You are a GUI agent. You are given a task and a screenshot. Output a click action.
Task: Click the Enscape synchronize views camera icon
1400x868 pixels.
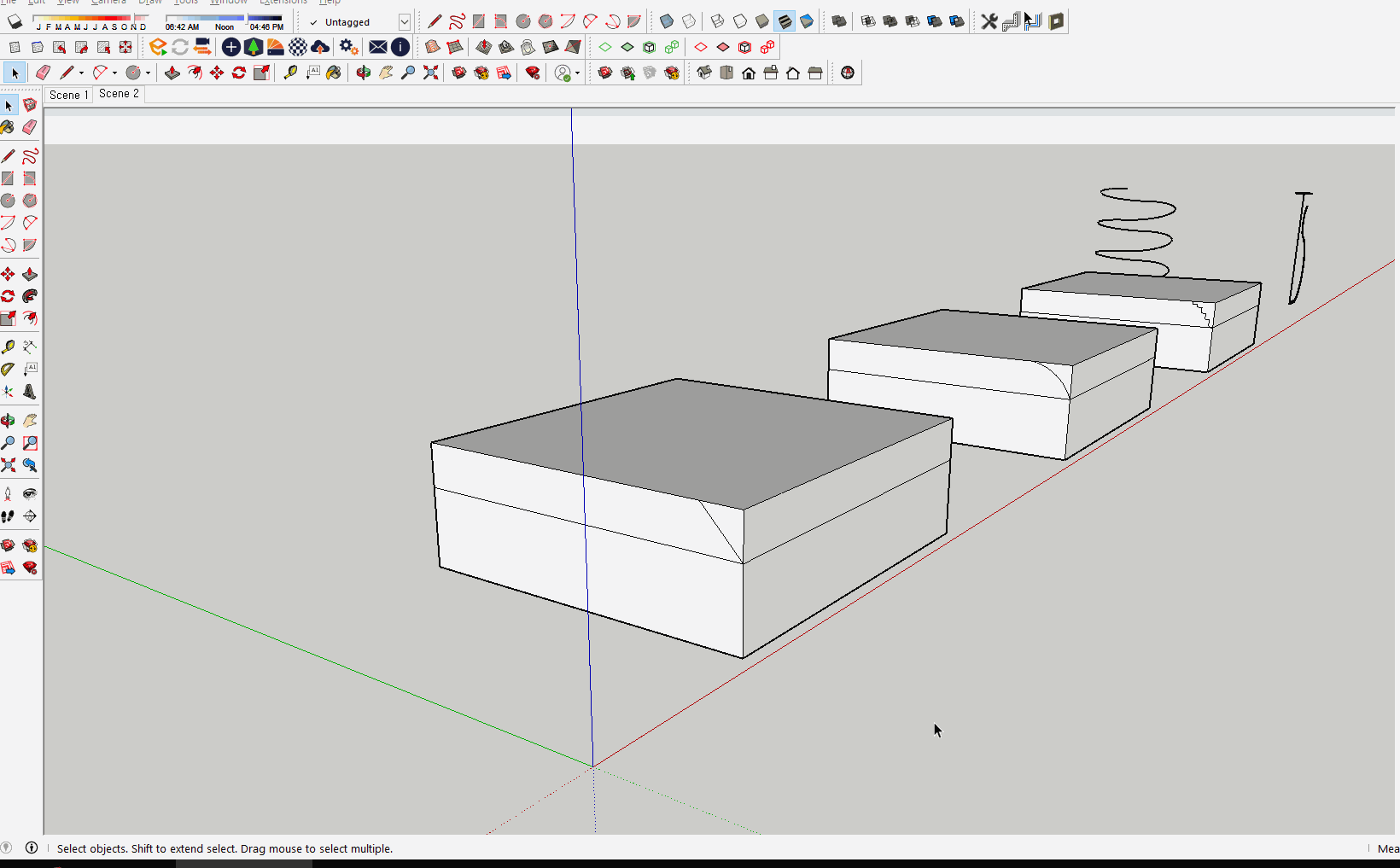[202, 47]
